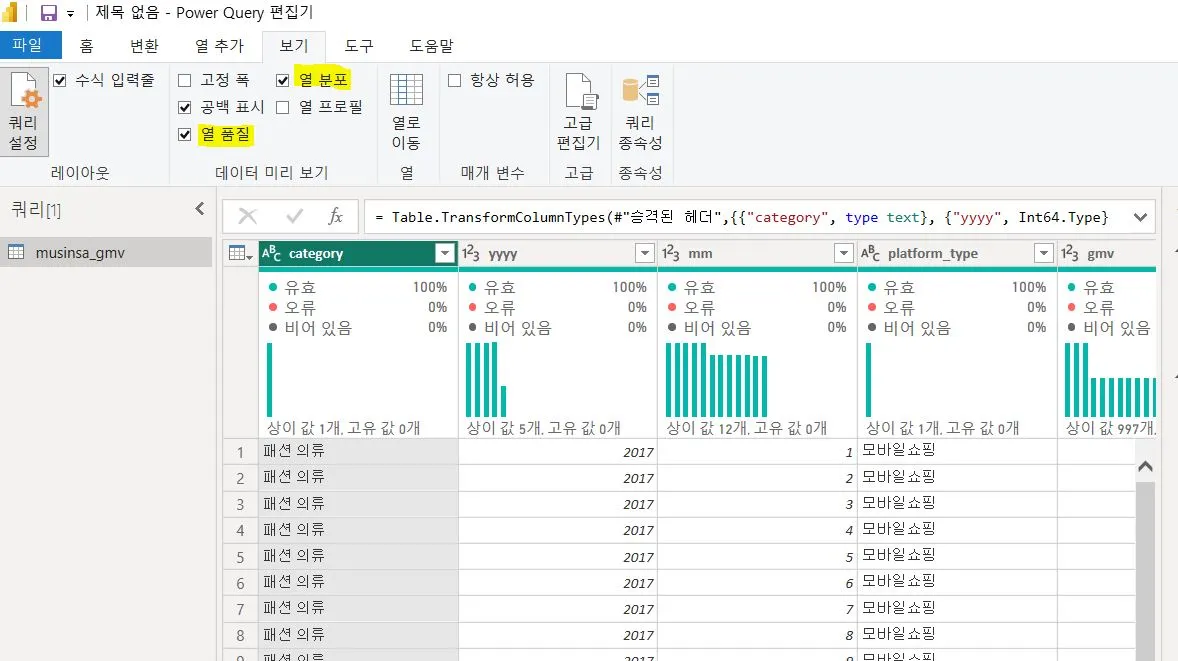The image size is (1178, 661).
Task: Toggle the 공백 표시 checkbox
Action: (185, 107)
